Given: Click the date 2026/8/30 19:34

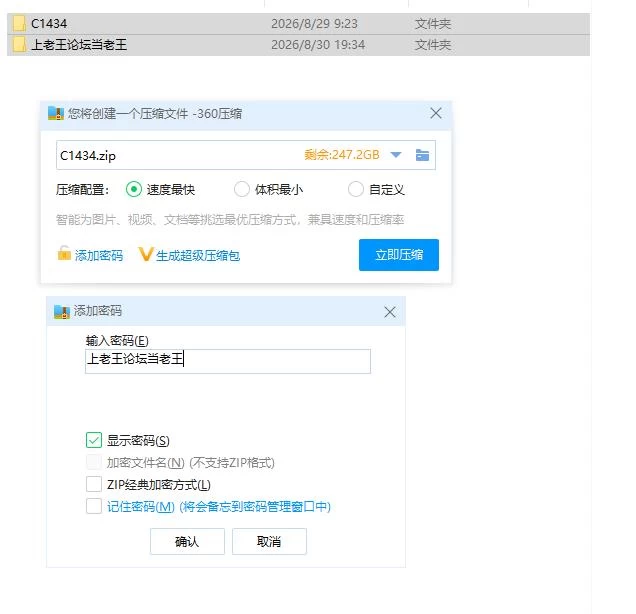Looking at the screenshot, I should click(x=318, y=45).
